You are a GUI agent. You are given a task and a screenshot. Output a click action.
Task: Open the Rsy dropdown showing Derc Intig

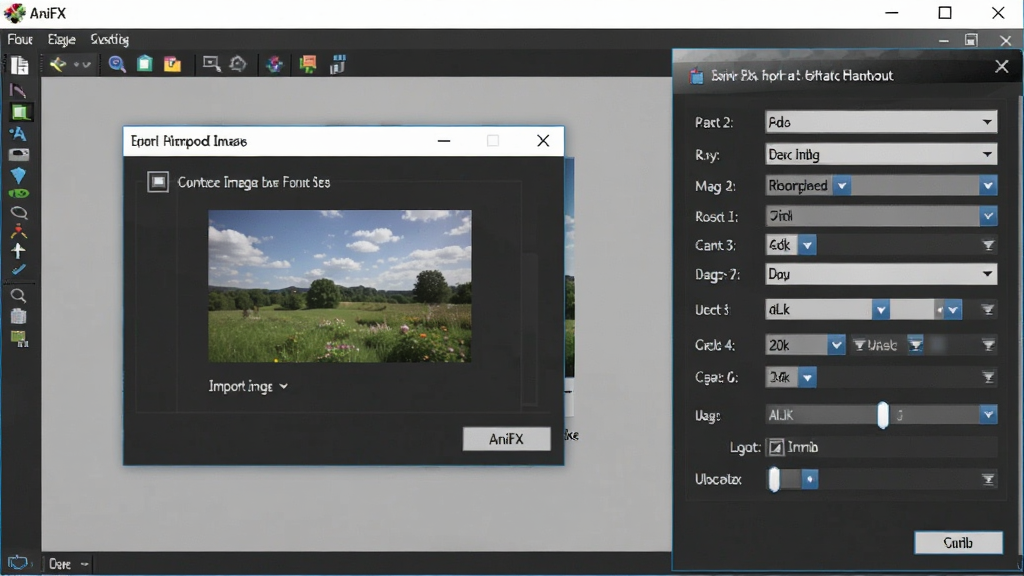881,155
